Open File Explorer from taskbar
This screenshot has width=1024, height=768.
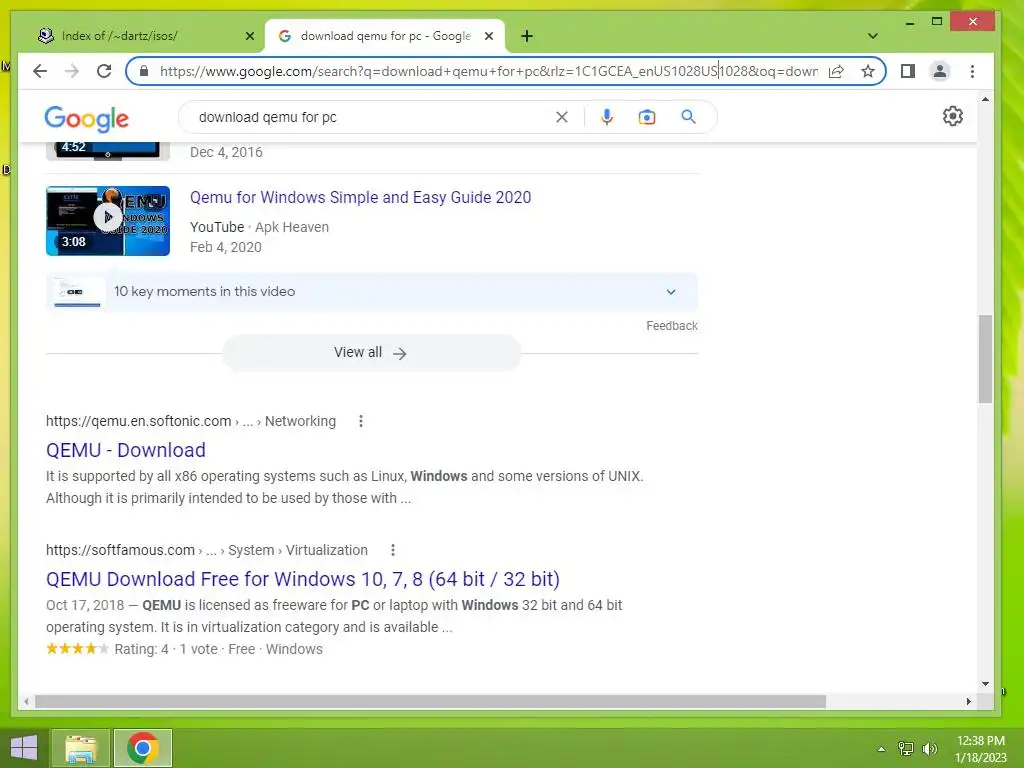81,748
